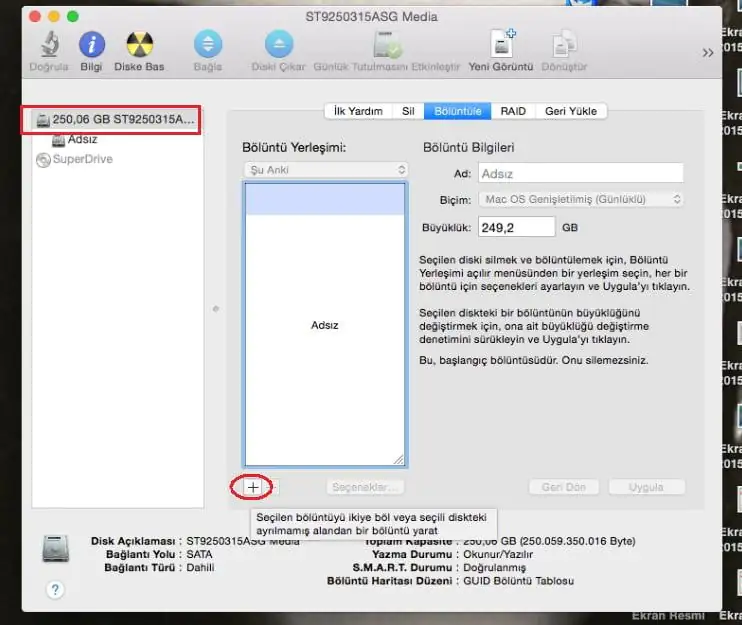Click the Dönüştür convert icon
The width and height of the screenshot is (742, 625).
565,44
